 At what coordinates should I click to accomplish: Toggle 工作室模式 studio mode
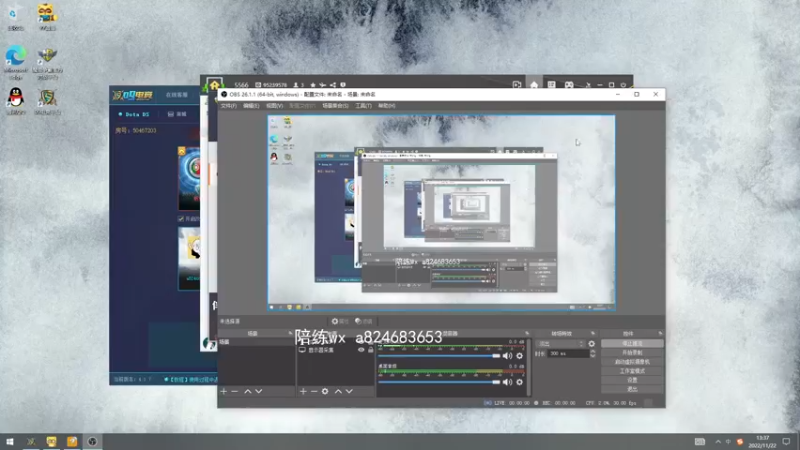tap(632, 371)
